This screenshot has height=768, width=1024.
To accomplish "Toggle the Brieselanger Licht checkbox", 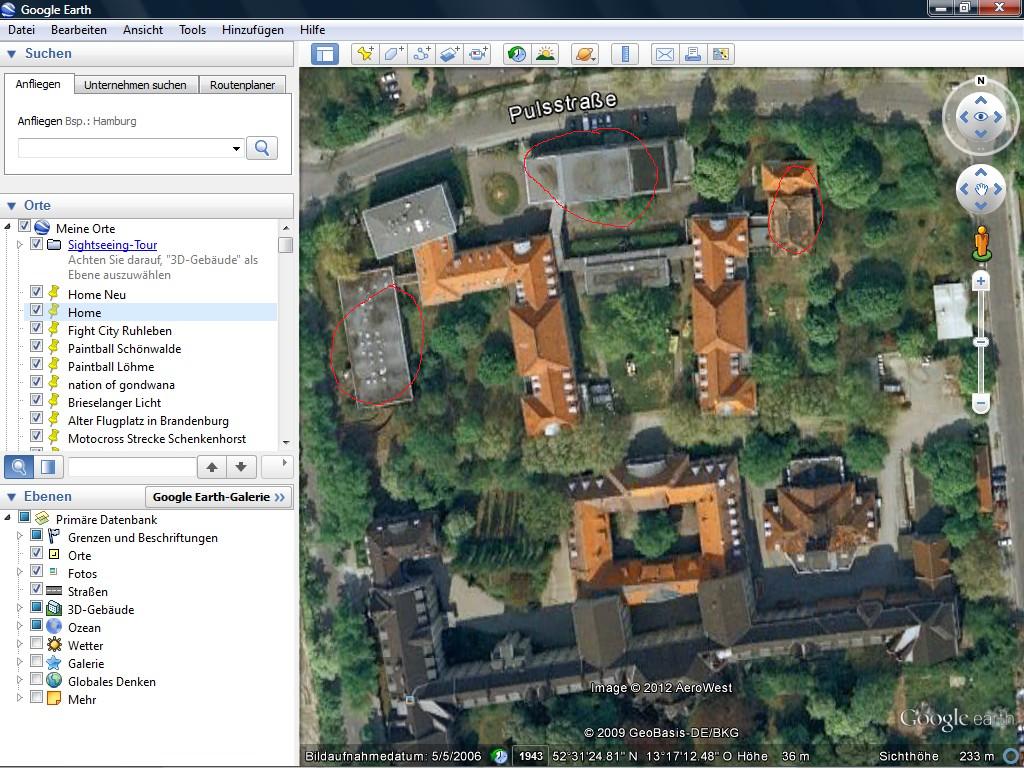I will [37, 400].
